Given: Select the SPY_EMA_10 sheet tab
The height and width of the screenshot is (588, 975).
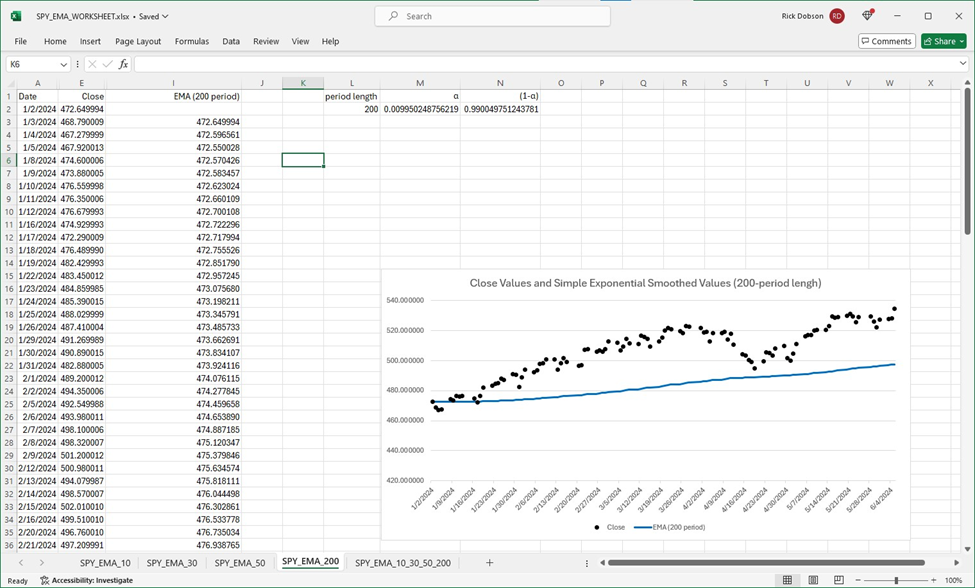Looking at the screenshot, I should click(105, 563).
